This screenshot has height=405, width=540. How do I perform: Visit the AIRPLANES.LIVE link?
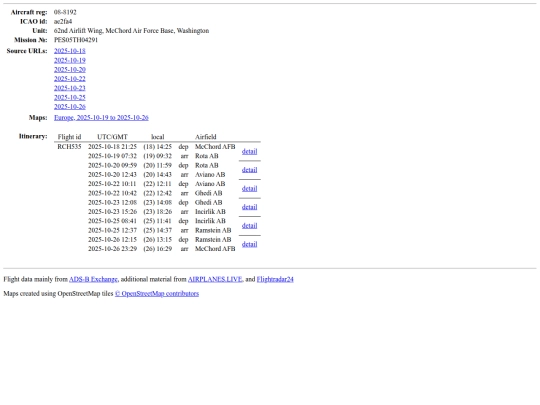coord(215,279)
